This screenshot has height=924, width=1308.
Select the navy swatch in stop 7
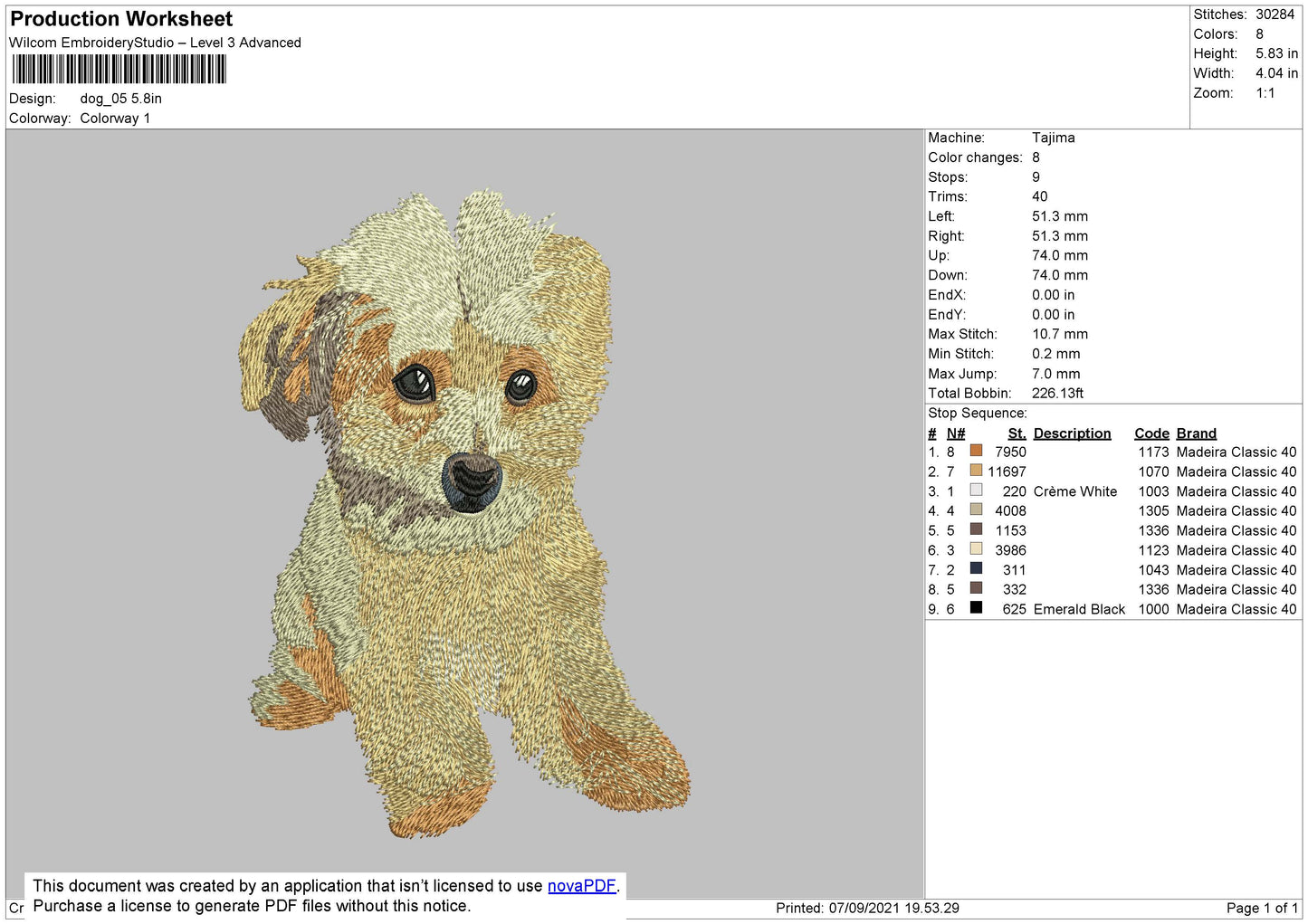coord(976,568)
